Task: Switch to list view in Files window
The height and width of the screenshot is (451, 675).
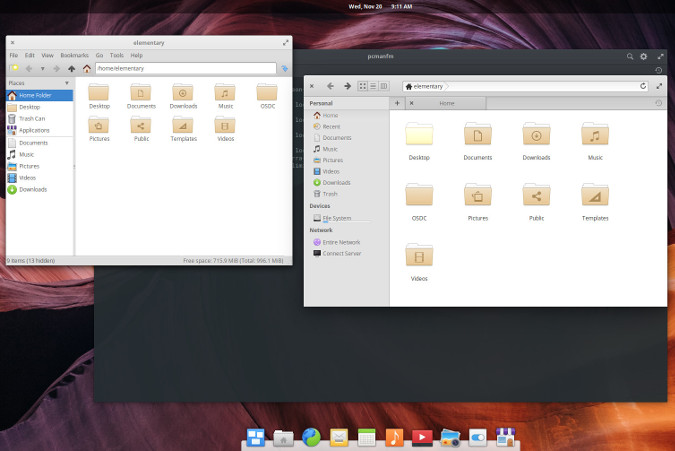Action: (x=372, y=86)
